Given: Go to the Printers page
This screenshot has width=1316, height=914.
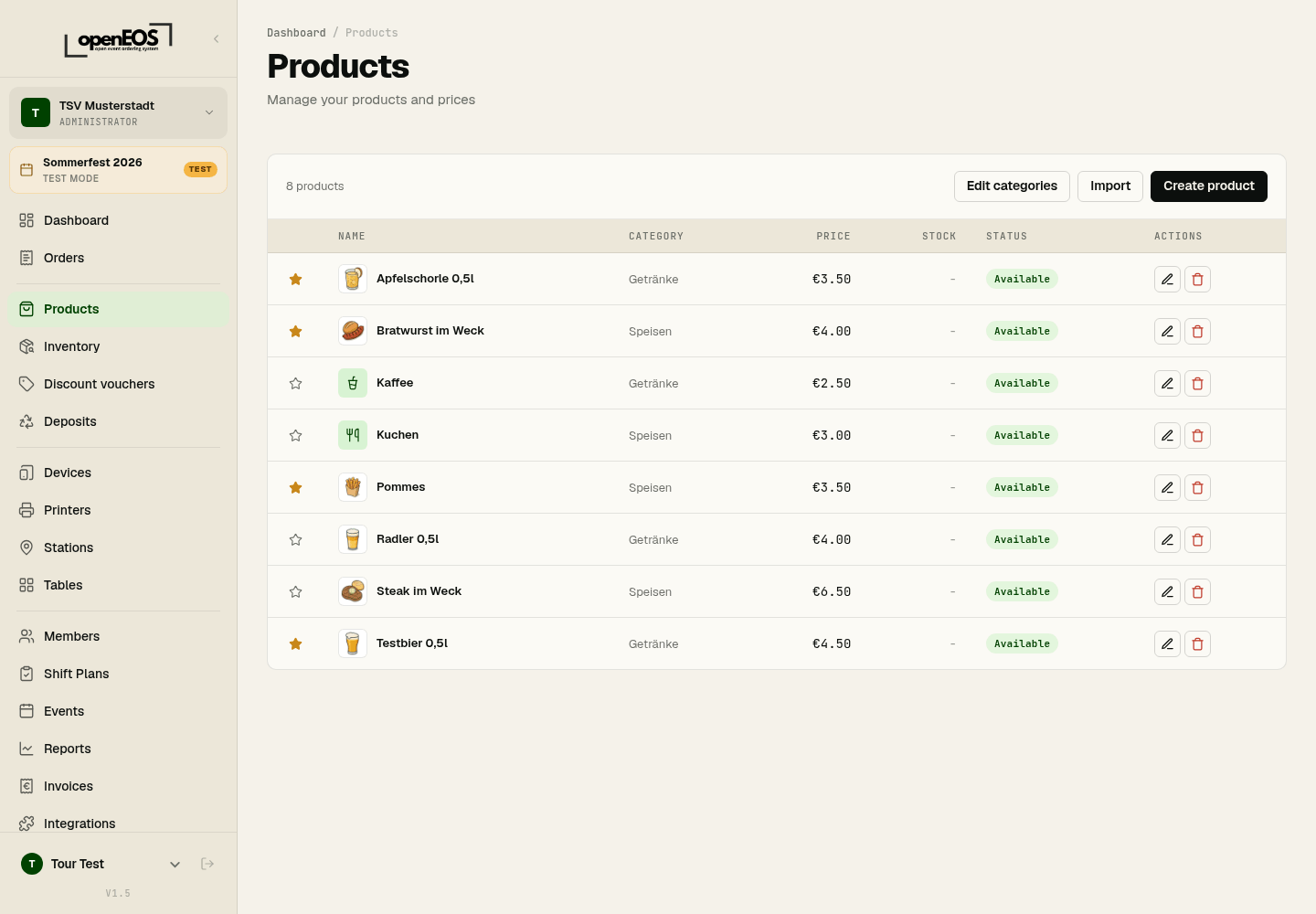Looking at the screenshot, I should click(x=118, y=510).
